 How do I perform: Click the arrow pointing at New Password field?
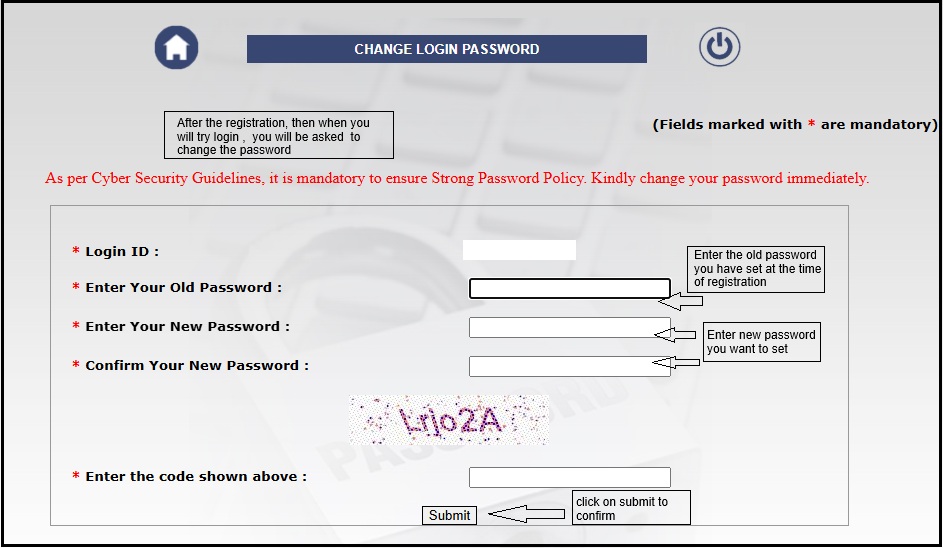point(686,335)
